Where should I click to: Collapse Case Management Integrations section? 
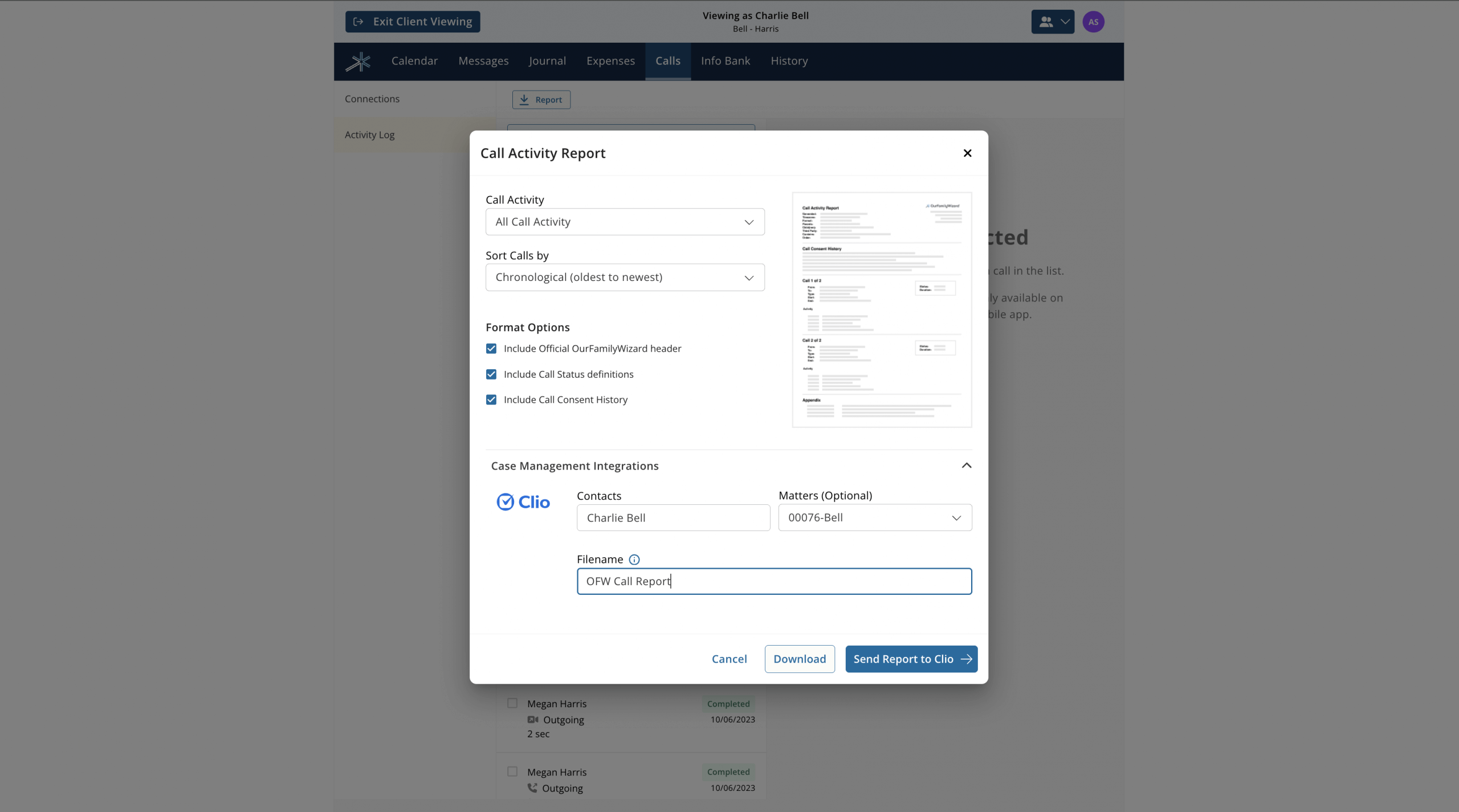[x=966, y=466]
